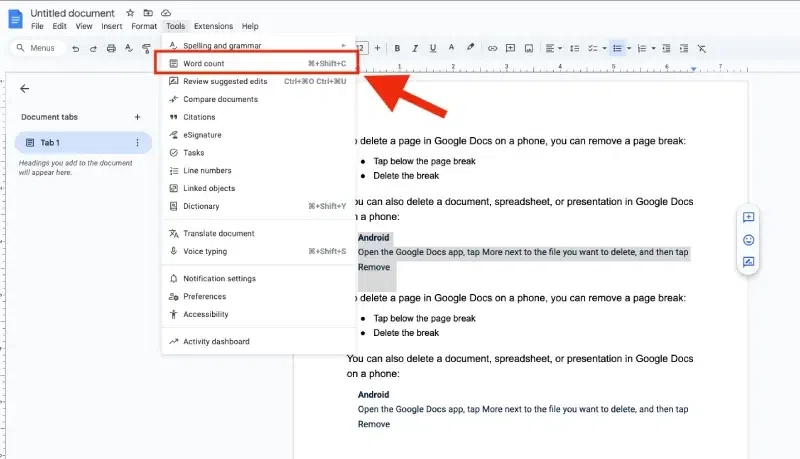800x459 pixels.
Task: Close the open Tools menu
Action: tap(175, 26)
